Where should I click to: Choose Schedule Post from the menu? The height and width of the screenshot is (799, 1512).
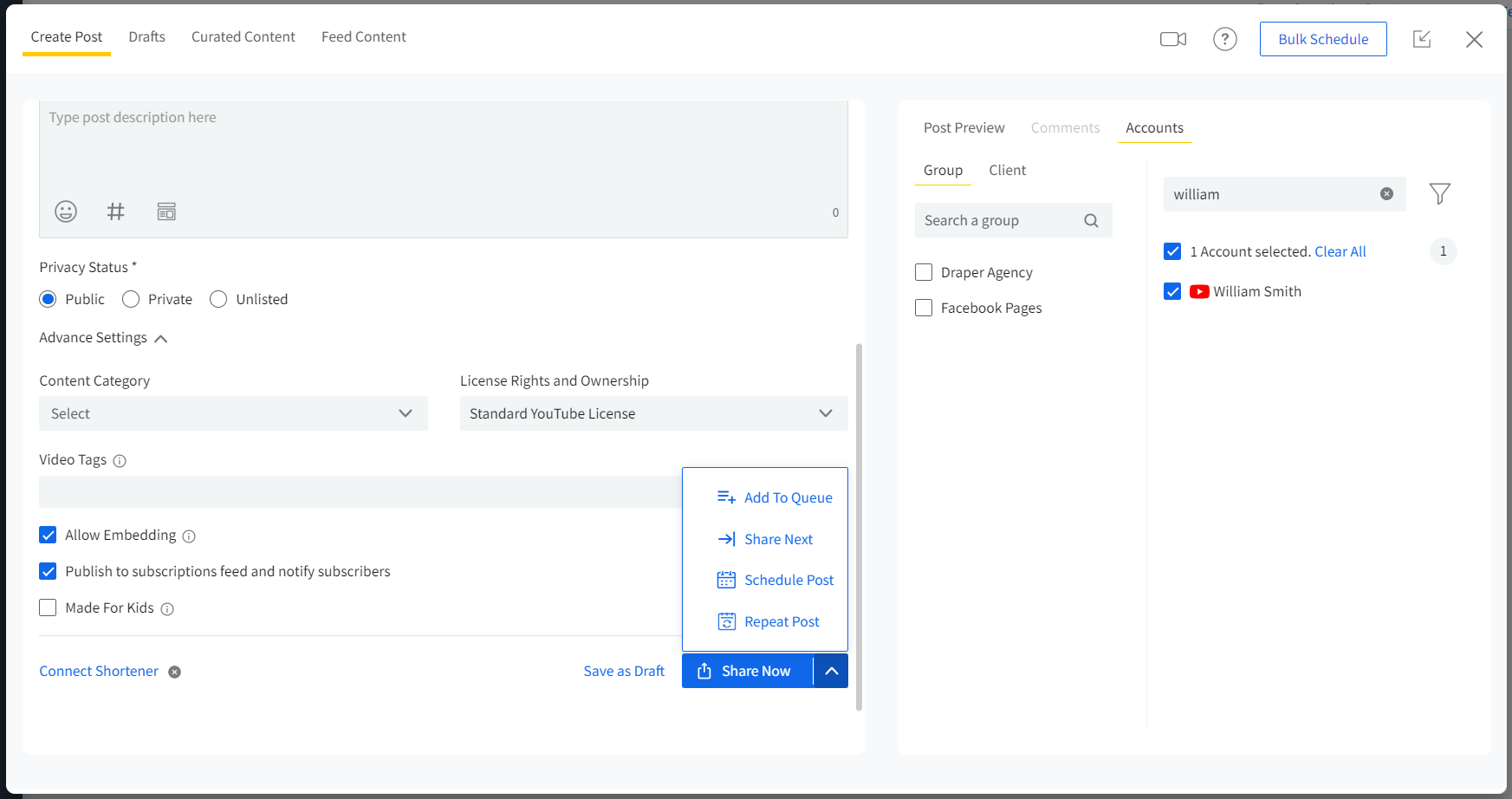[788, 580]
